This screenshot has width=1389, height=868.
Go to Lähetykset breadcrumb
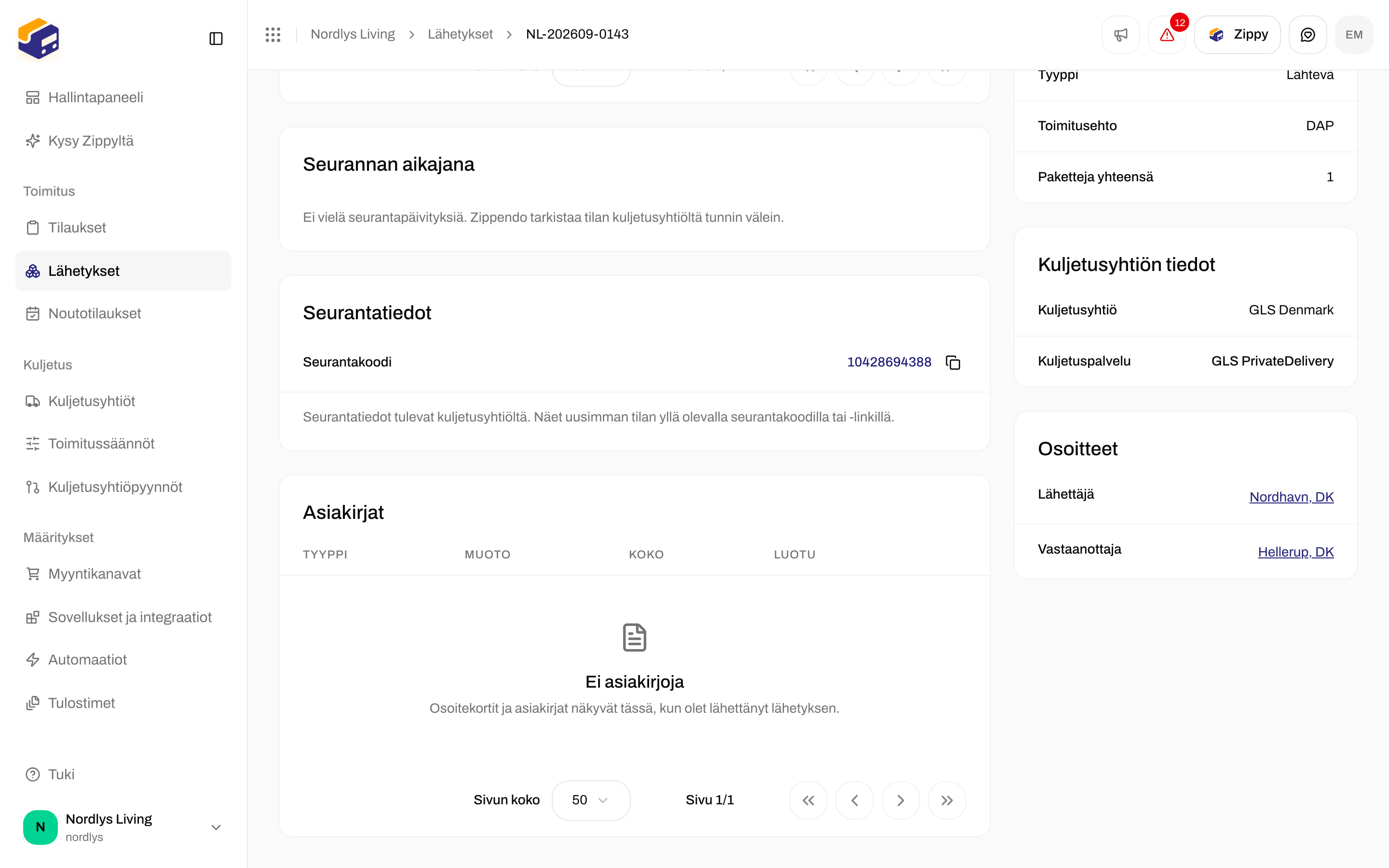[460, 34]
